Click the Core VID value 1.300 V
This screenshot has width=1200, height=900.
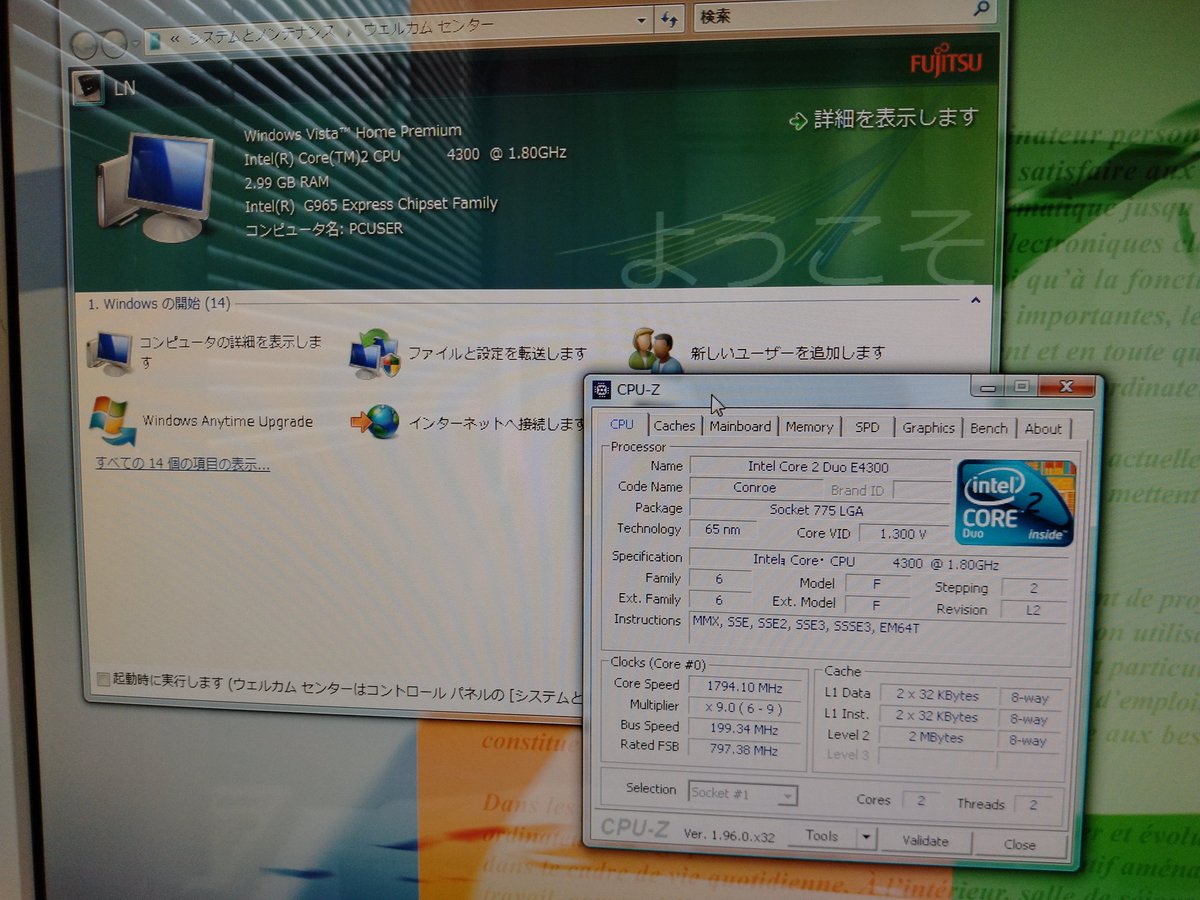(904, 533)
